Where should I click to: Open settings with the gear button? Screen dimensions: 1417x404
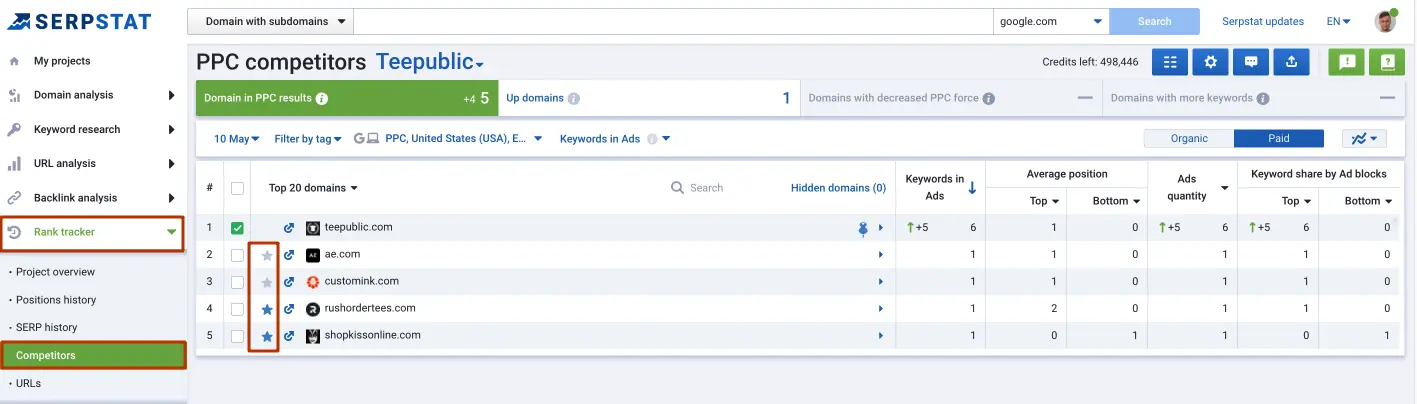(1210, 62)
